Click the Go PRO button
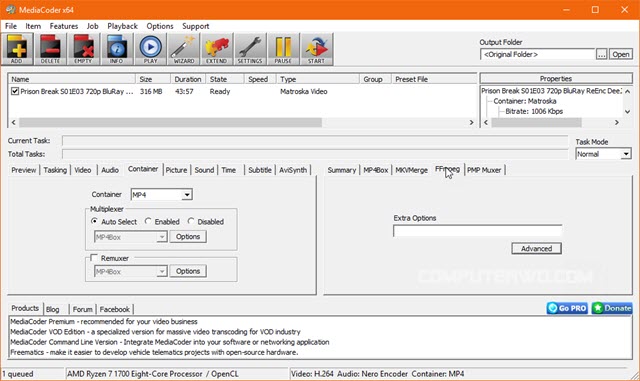640x381 pixels. (x=567, y=308)
